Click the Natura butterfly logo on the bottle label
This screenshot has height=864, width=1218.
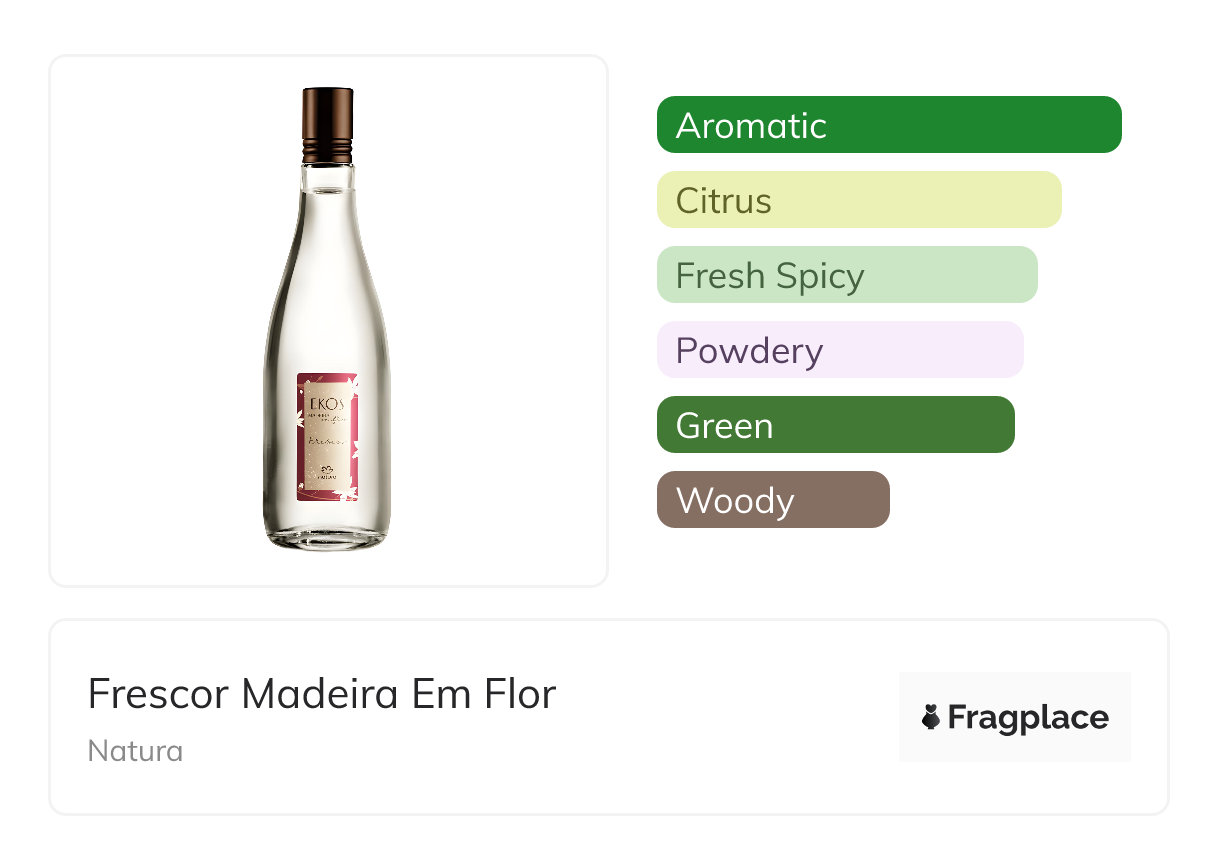pyautogui.click(x=326, y=470)
